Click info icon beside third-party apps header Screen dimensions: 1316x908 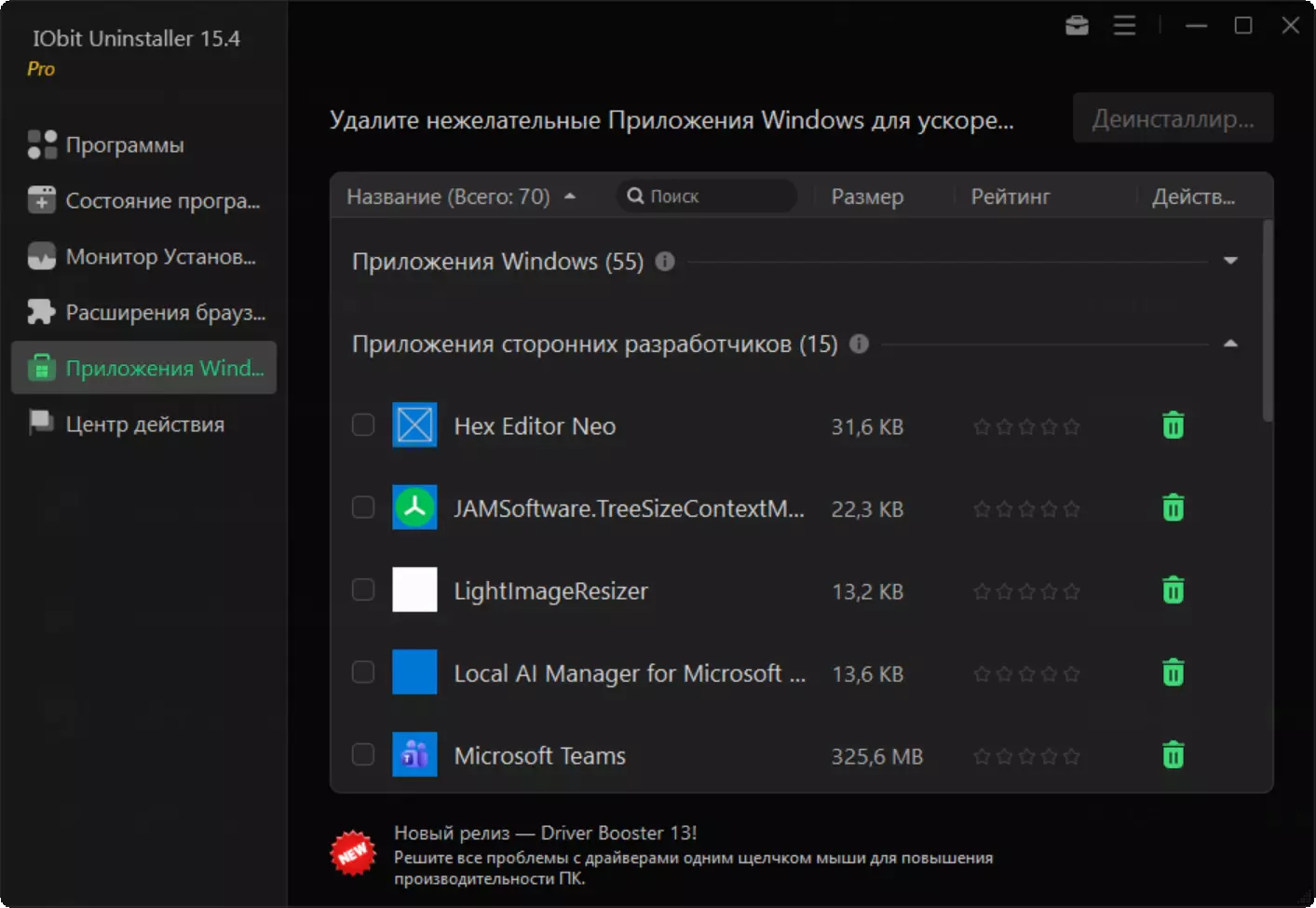859,344
